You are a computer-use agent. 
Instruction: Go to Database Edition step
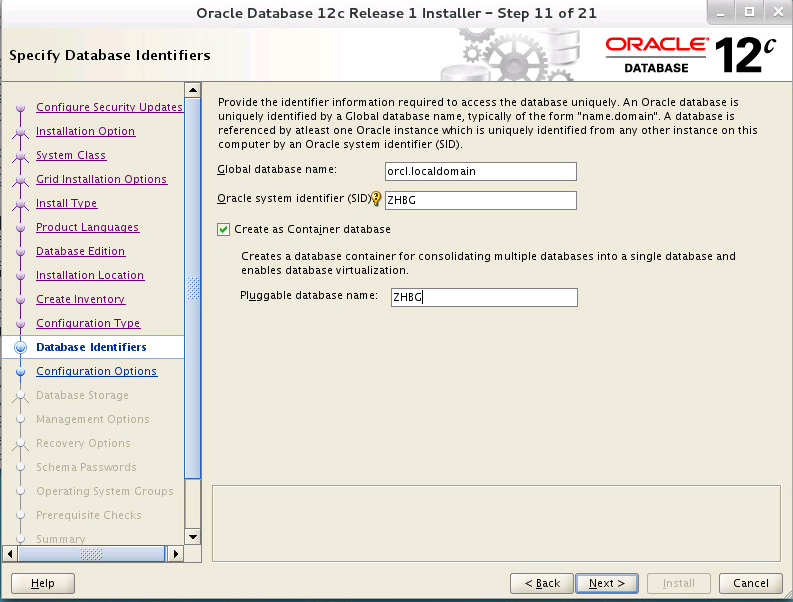pyautogui.click(x=80, y=251)
